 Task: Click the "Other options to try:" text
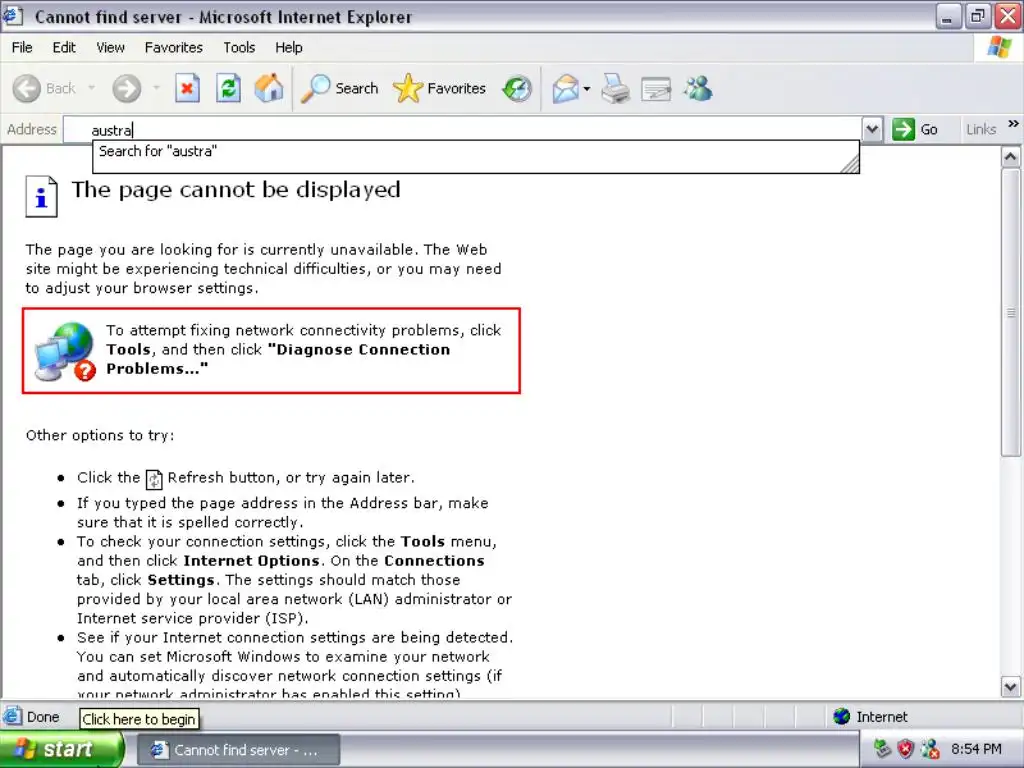coord(100,436)
